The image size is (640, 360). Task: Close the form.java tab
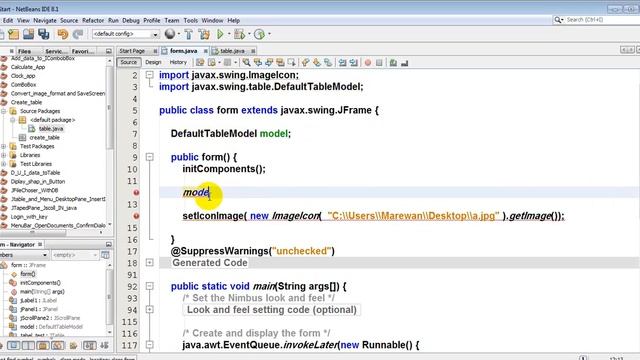205,51
